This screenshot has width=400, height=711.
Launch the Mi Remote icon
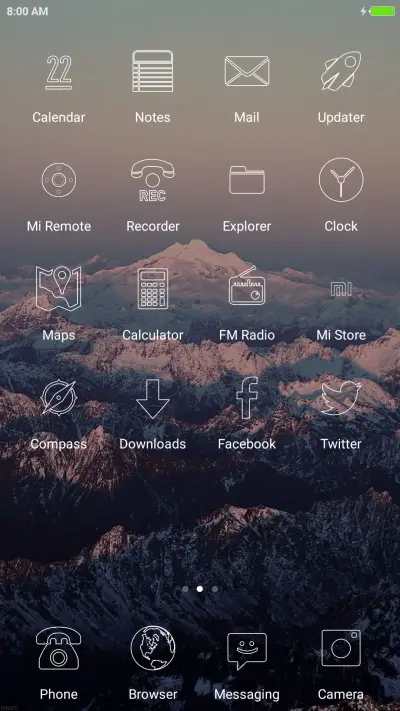59,180
